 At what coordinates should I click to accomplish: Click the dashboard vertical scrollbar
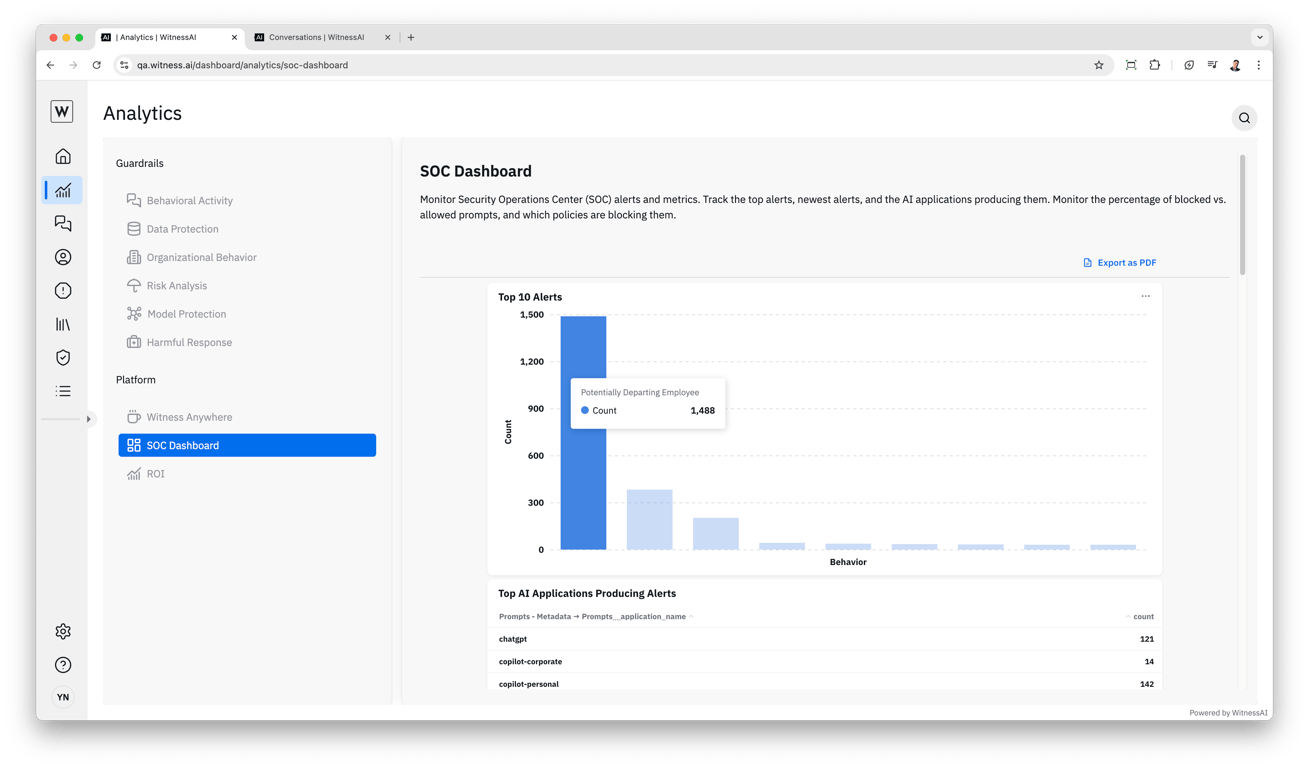click(1243, 214)
